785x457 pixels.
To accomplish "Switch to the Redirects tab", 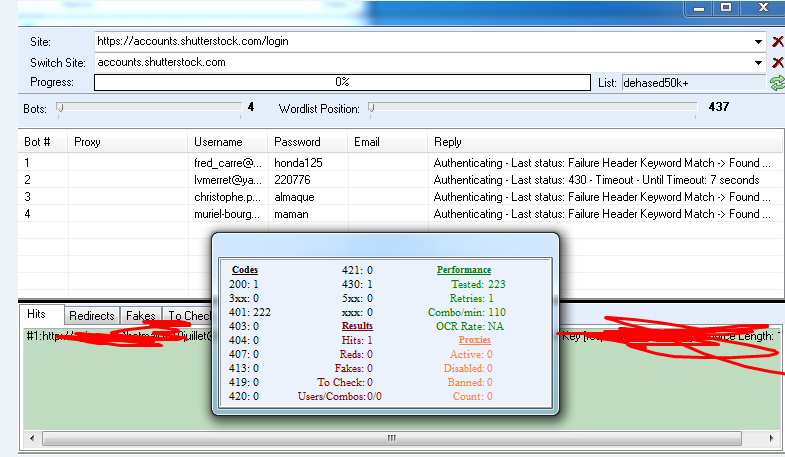I will [x=92, y=316].
